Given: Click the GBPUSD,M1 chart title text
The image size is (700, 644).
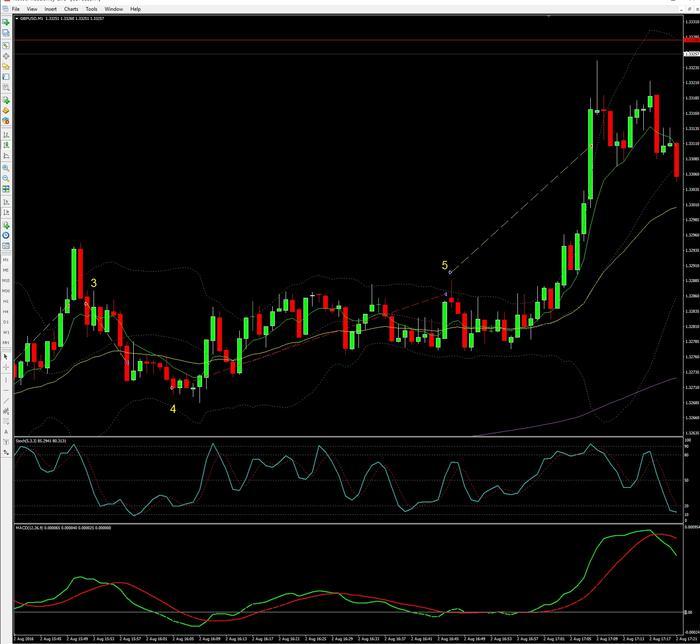Looking at the screenshot, I should [x=32, y=19].
